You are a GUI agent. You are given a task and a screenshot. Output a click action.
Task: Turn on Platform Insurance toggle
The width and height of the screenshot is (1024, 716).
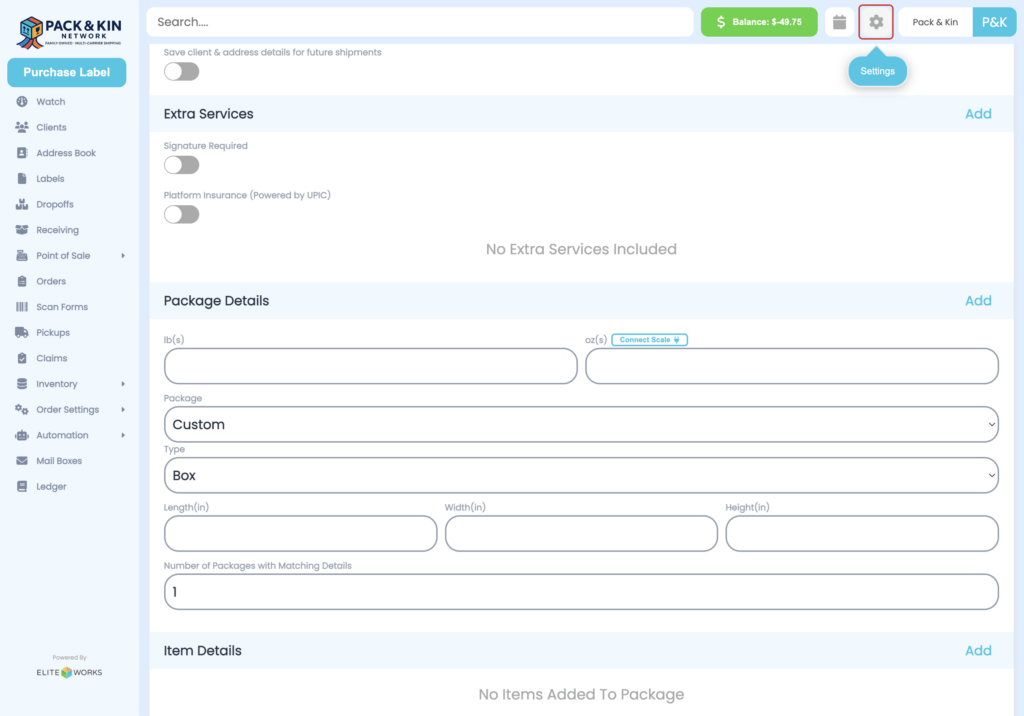point(181,214)
